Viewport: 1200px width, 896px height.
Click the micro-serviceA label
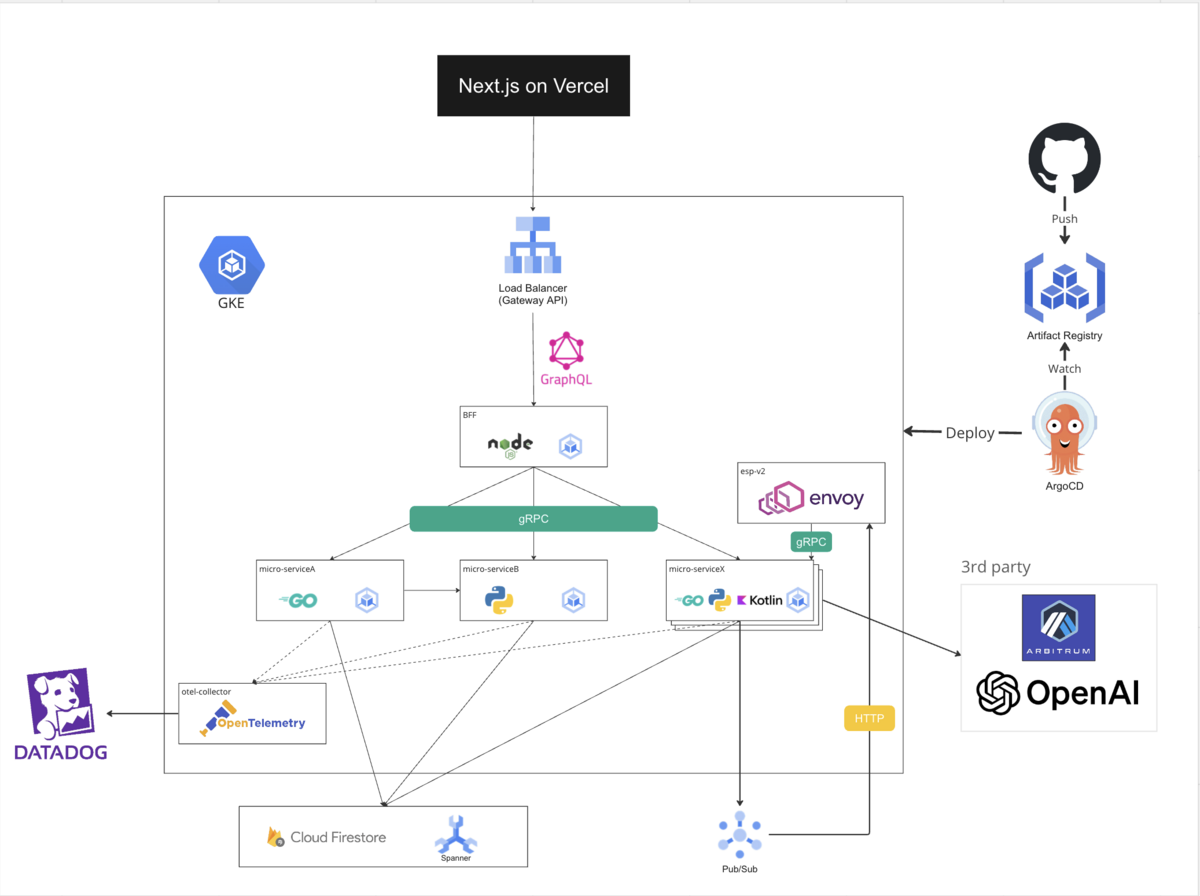pyautogui.click(x=288, y=568)
